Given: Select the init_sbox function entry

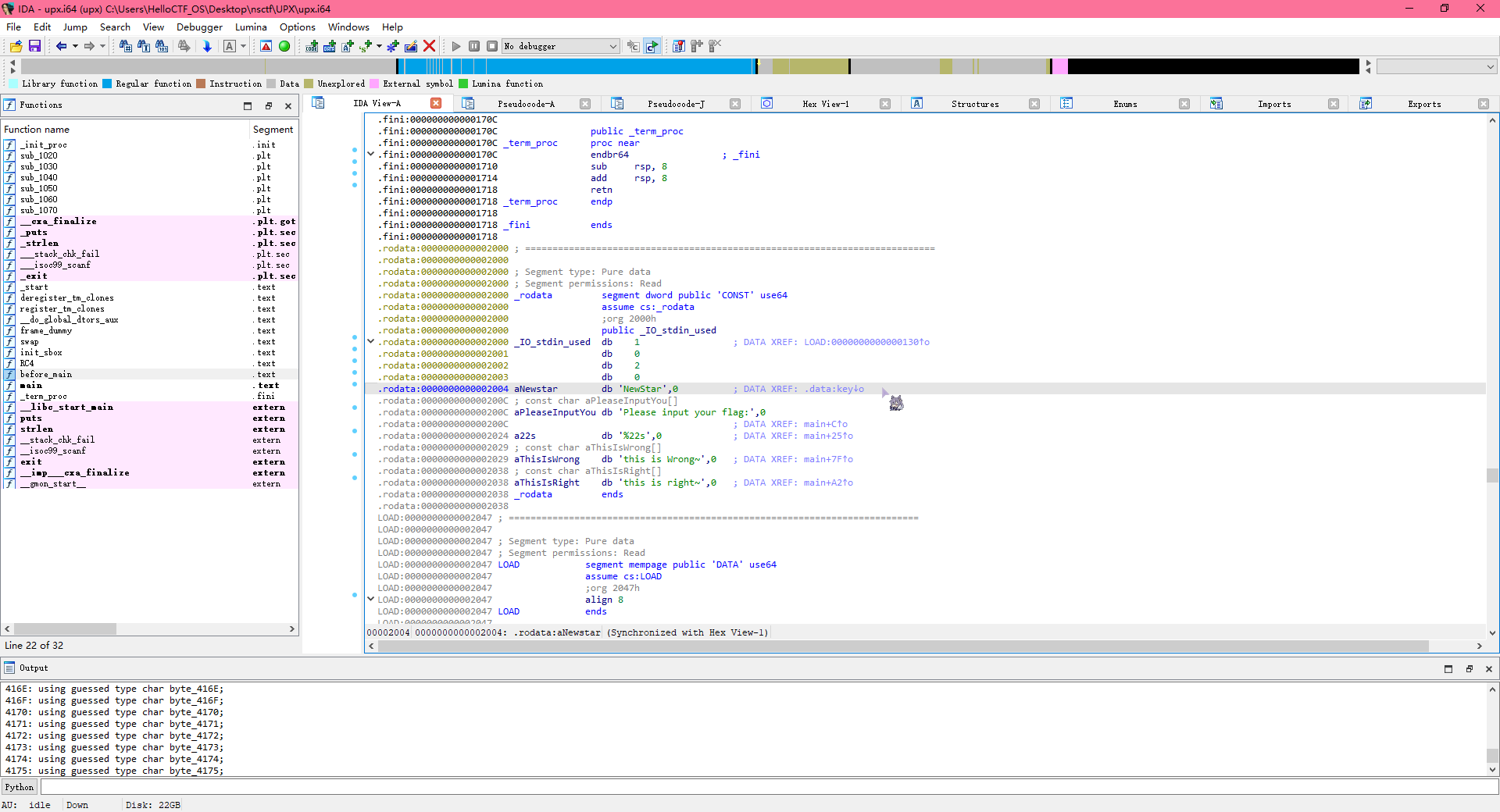Looking at the screenshot, I should click(x=41, y=353).
